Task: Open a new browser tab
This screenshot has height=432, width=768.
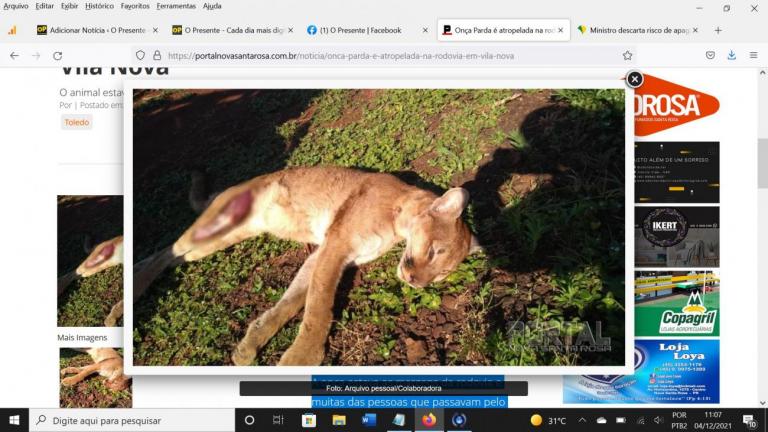Action: (x=718, y=30)
